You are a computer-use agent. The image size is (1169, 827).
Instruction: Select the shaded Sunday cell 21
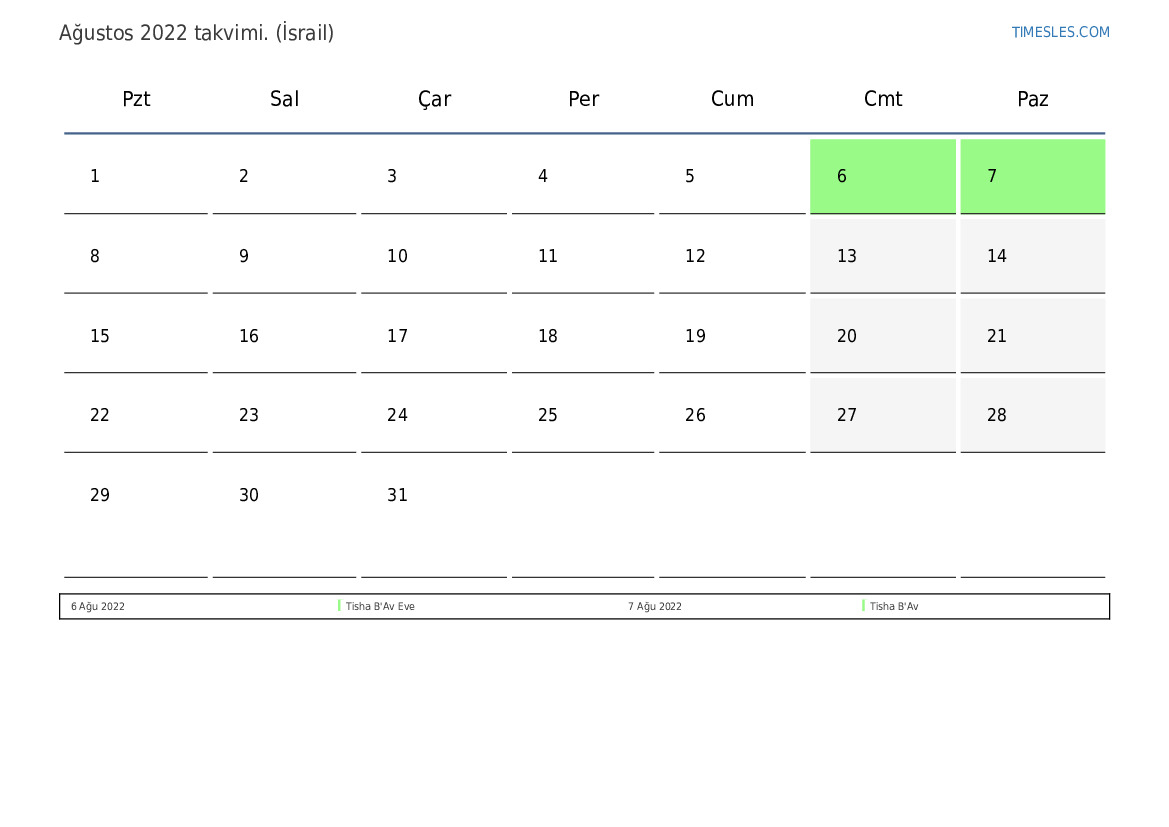point(1033,336)
